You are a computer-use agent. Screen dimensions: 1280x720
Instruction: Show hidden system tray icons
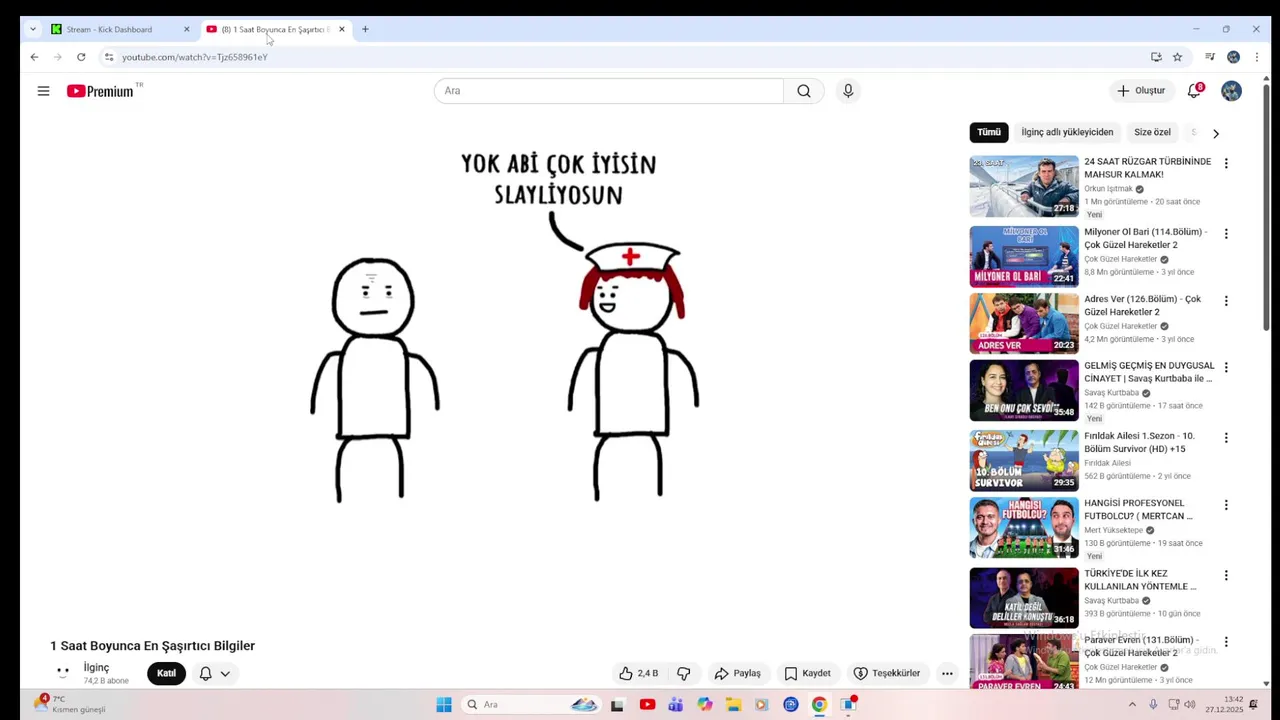pos(1132,704)
